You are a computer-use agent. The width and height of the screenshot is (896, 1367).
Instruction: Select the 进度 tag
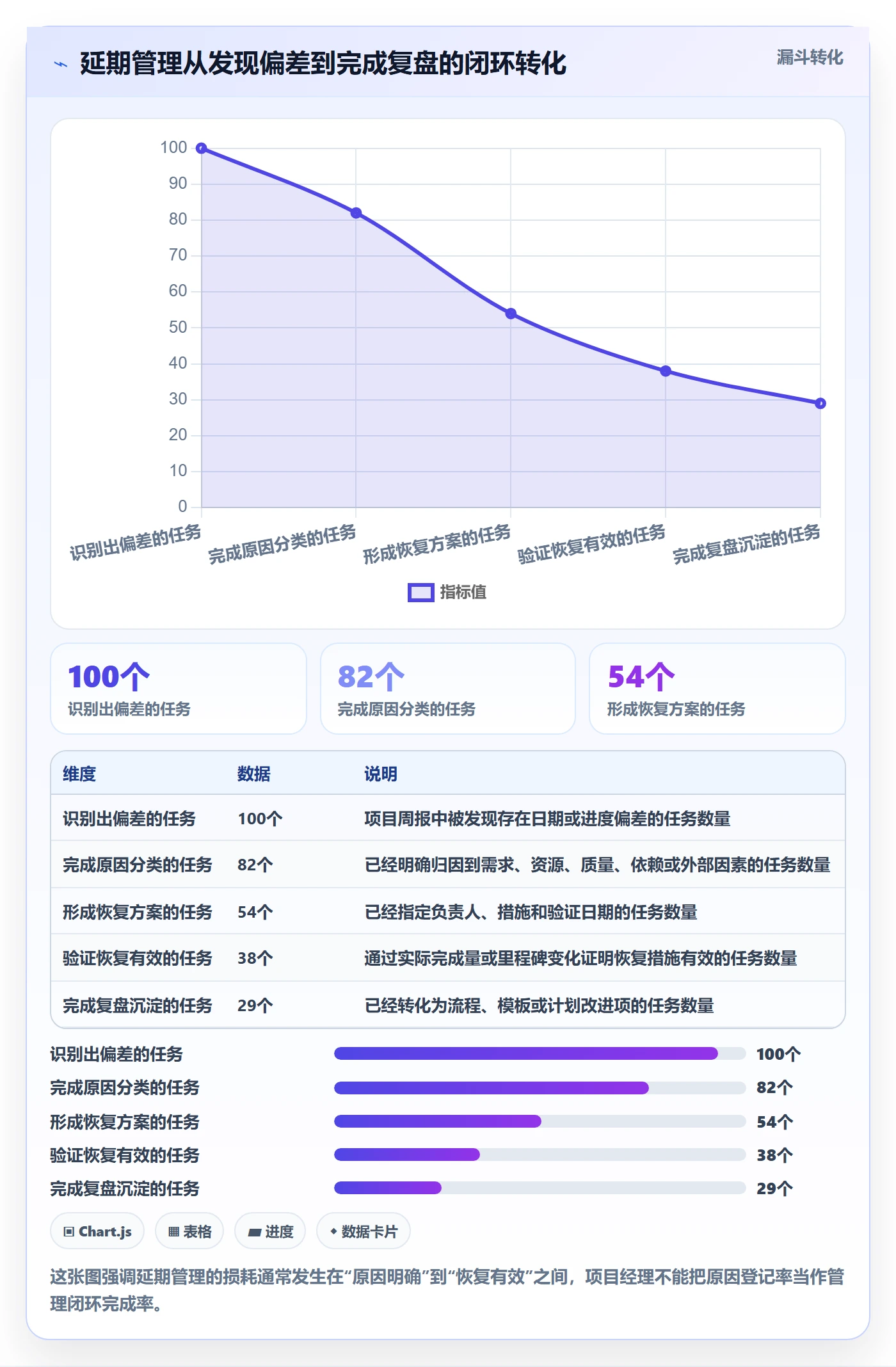[x=270, y=1231]
